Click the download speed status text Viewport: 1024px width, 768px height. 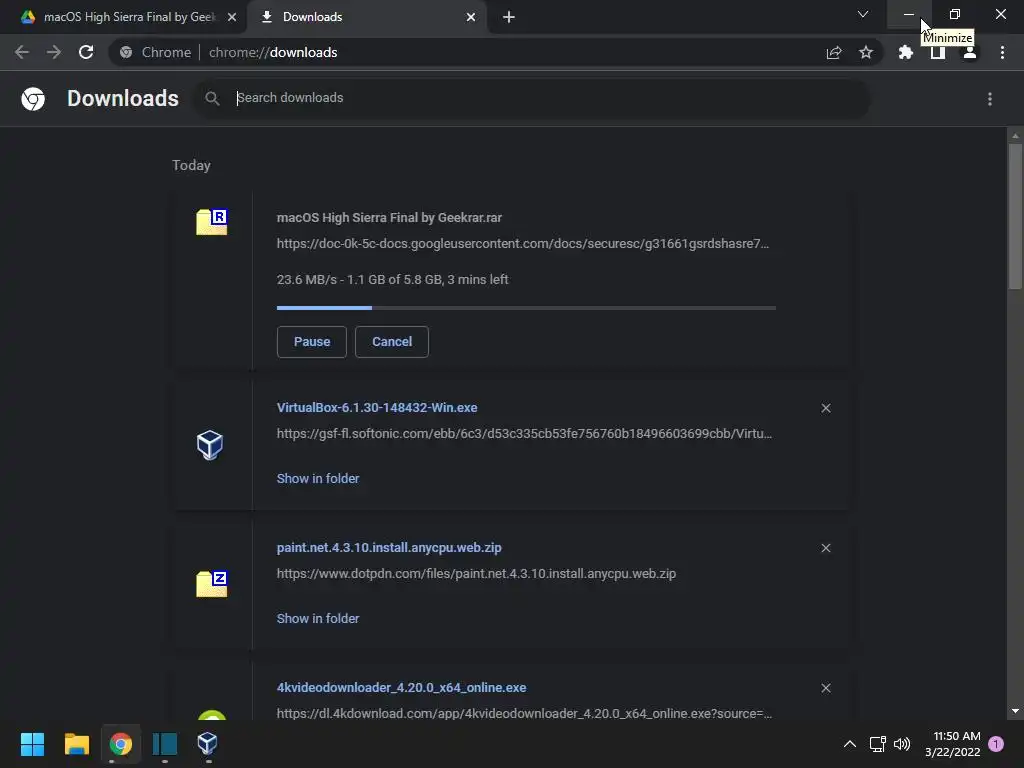392,280
